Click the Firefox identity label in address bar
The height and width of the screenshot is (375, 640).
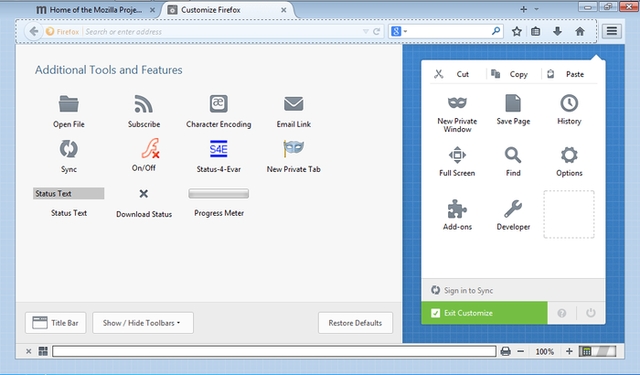tap(62, 31)
